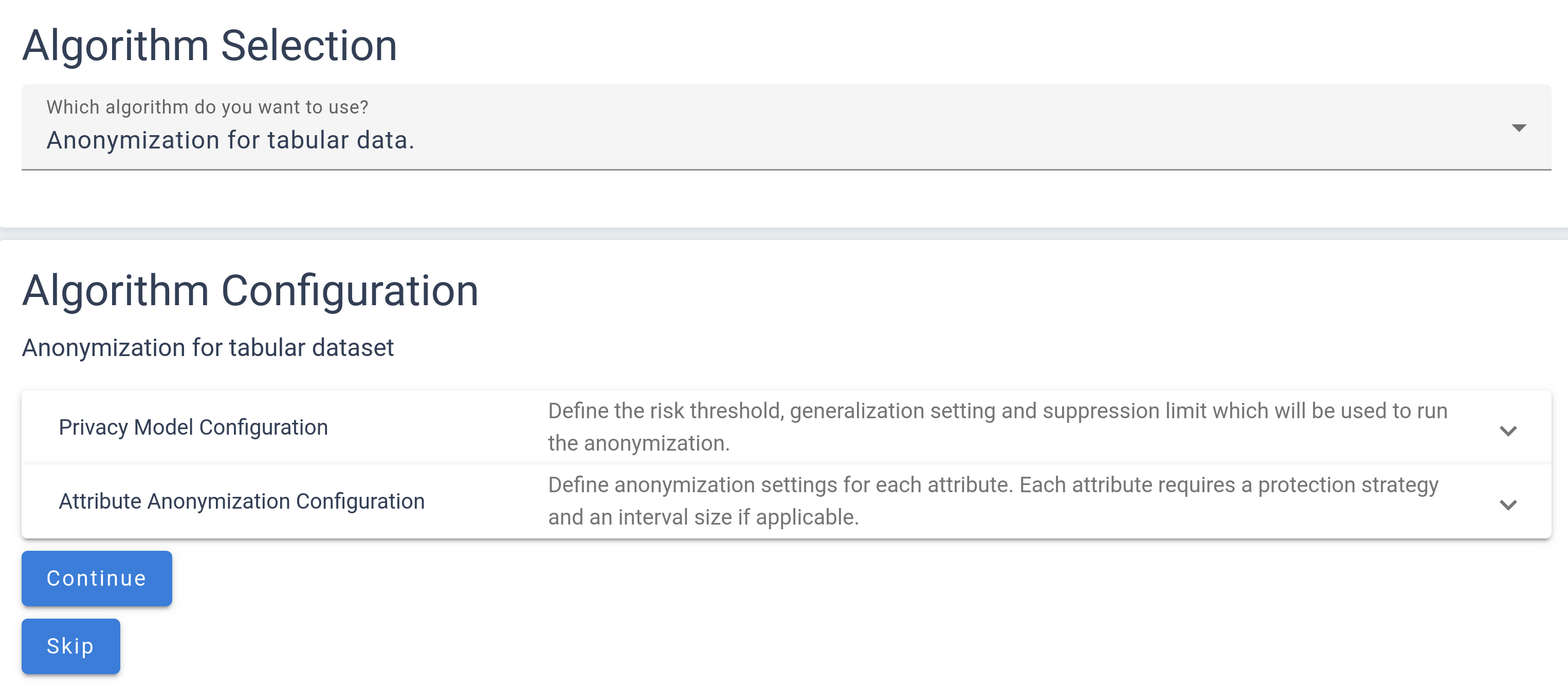
Task: Open the 'Which algorithm do you want to use?' dropdown
Action: 785,127
